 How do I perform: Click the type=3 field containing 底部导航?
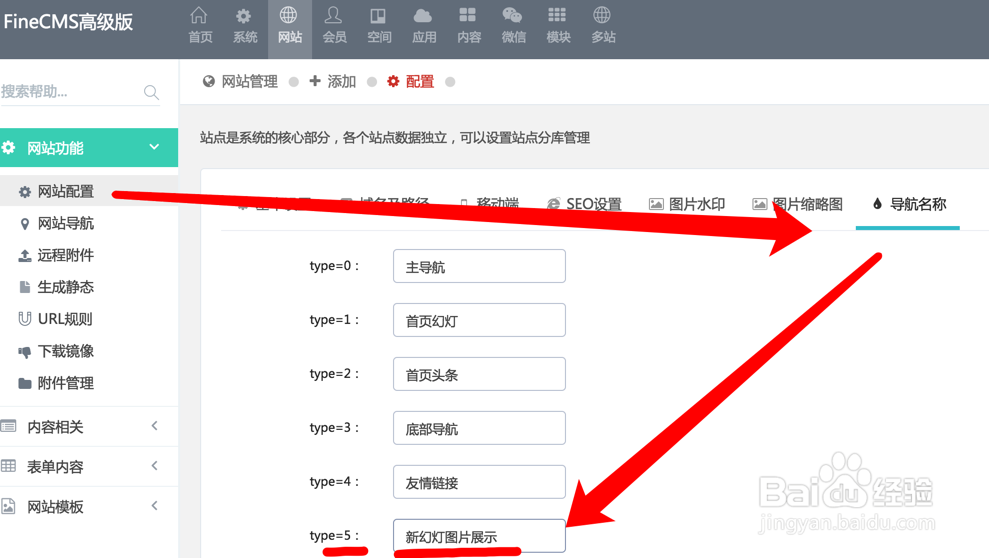point(479,428)
